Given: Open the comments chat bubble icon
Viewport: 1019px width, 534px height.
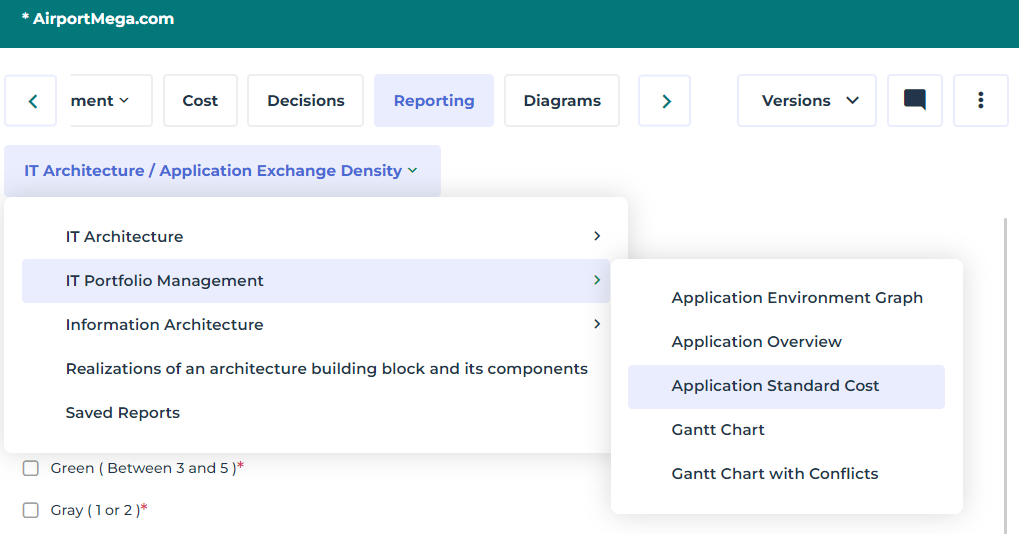Looking at the screenshot, I should click(x=914, y=100).
